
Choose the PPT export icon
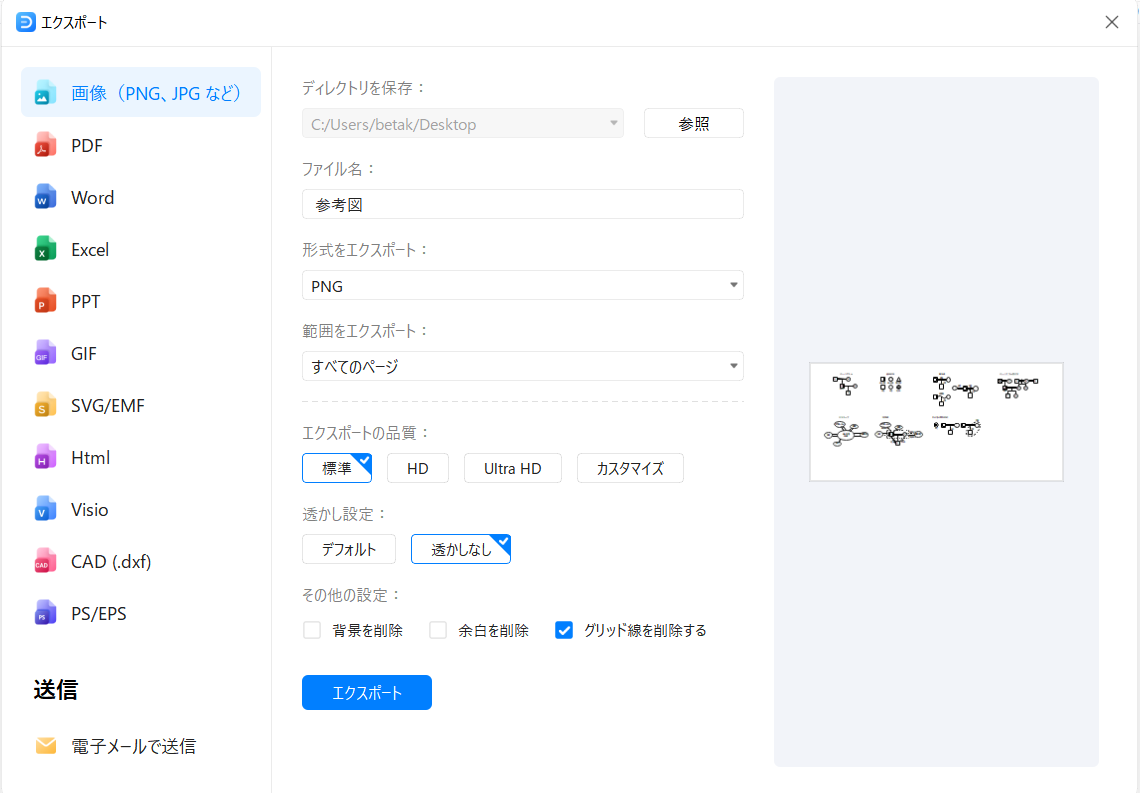click(x=44, y=301)
